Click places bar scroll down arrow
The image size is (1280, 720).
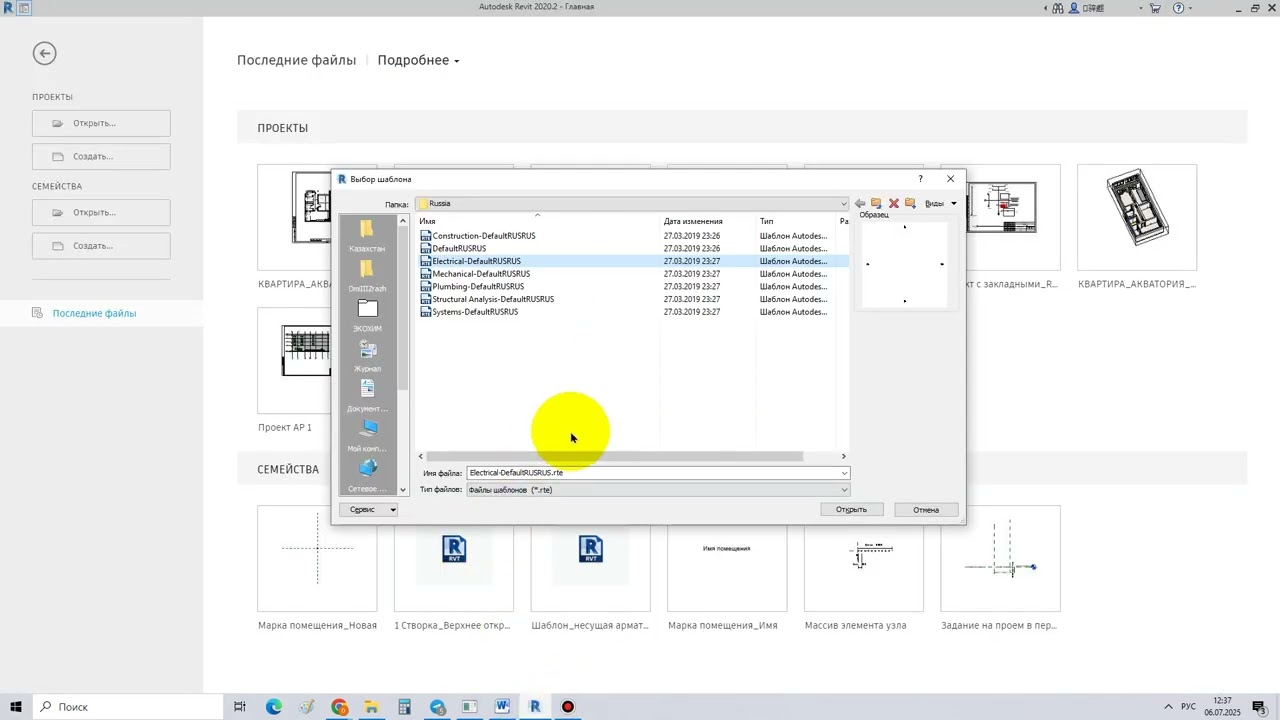403,490
